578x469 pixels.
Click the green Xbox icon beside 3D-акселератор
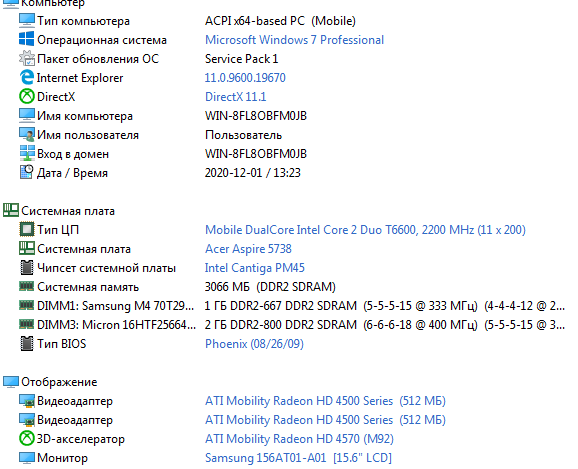[x=27, y=439]
